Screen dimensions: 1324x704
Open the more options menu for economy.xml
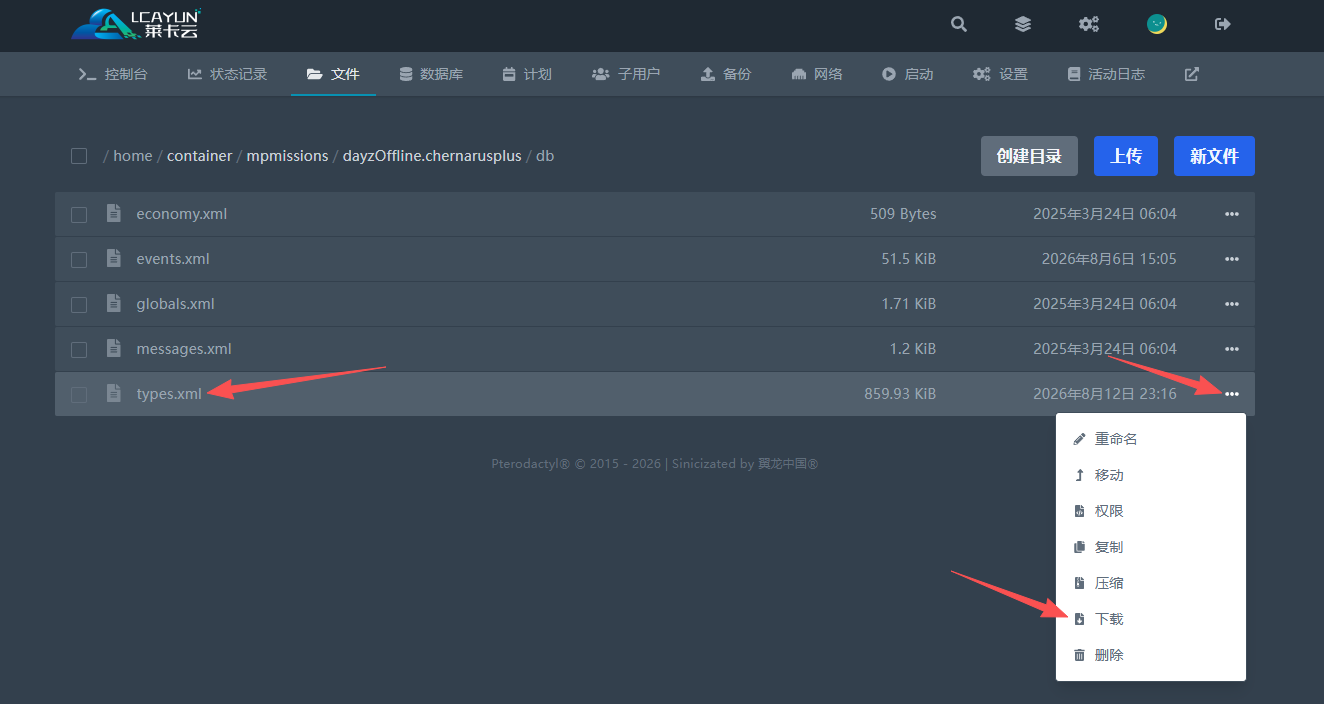click(1232, 214)
